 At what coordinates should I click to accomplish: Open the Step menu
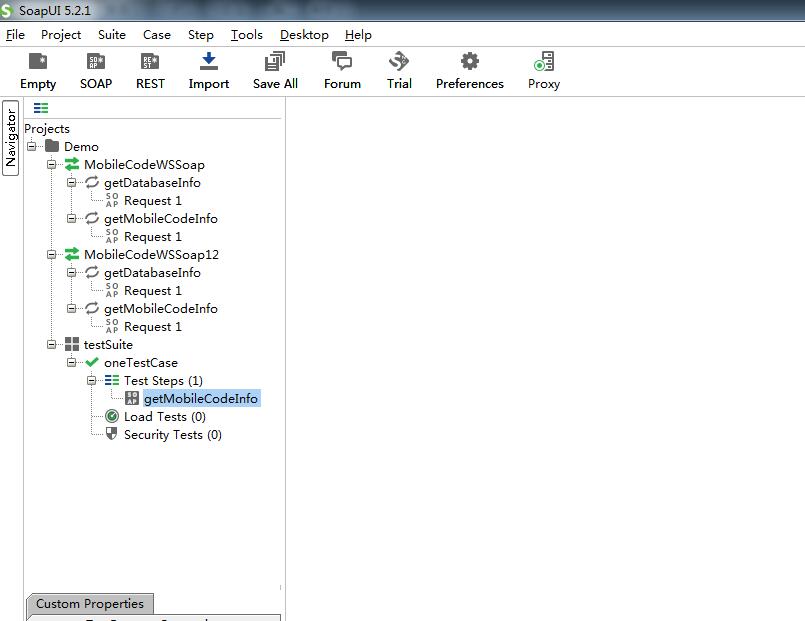pos(201,35)
